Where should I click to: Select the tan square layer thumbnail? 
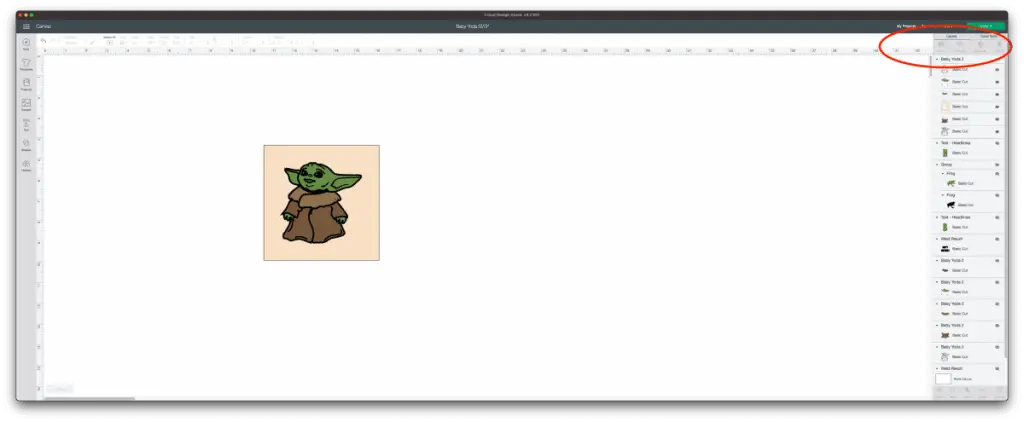point(944,106)
